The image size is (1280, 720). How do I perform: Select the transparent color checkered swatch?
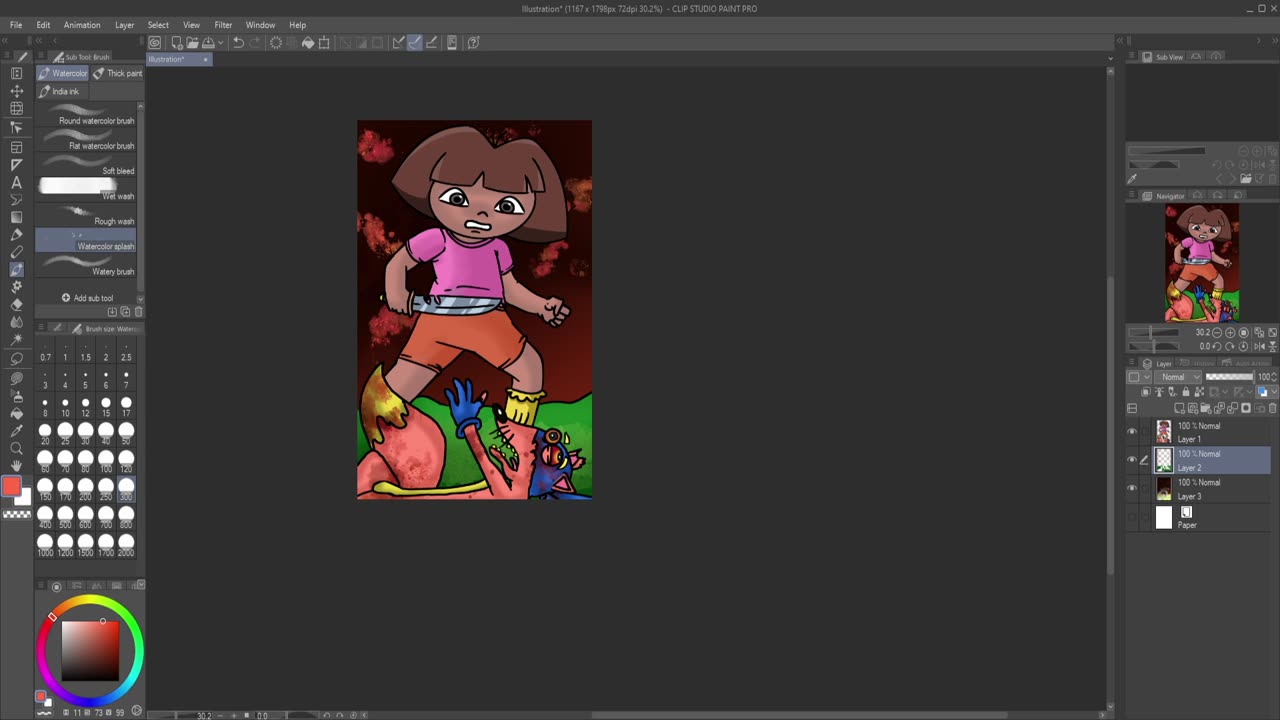click(x=17, y=514)
